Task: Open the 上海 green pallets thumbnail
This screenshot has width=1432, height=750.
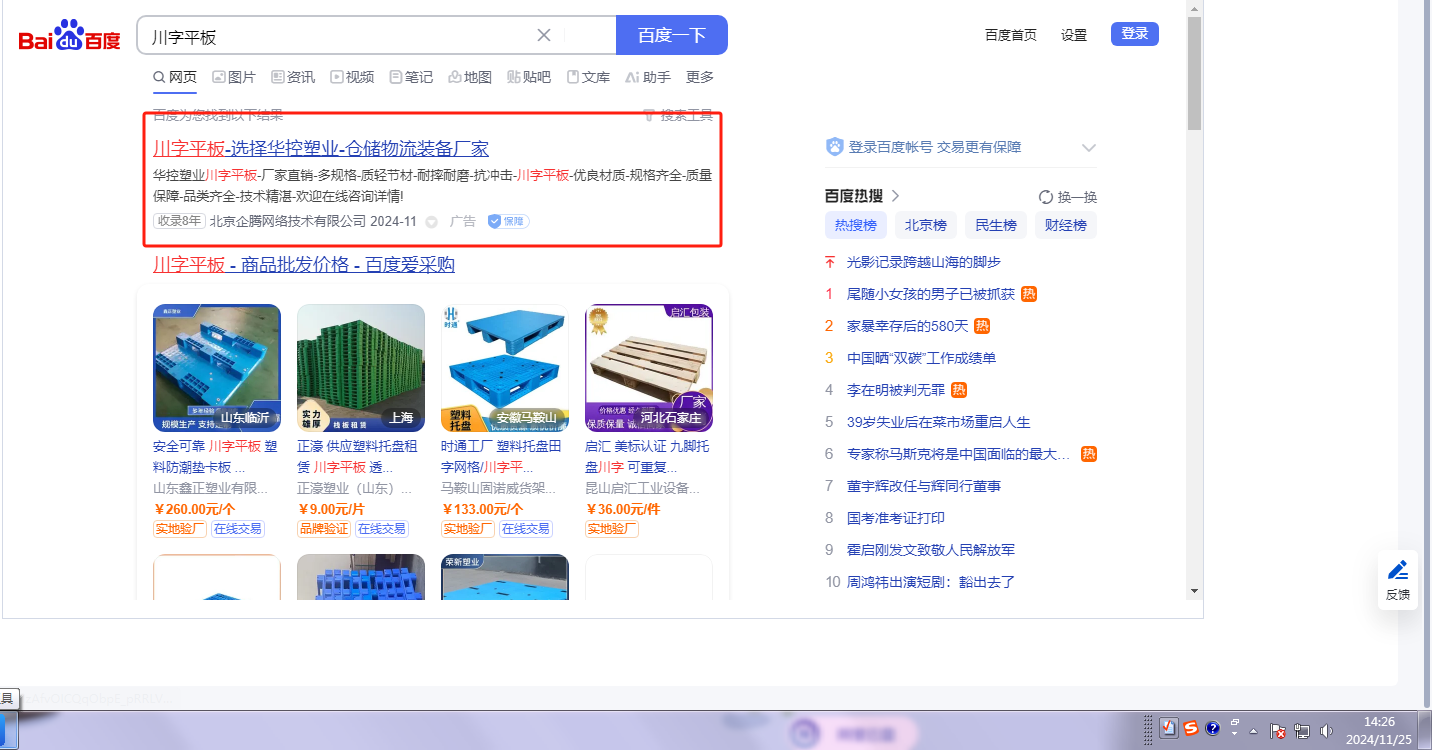Action: [361, 368]
